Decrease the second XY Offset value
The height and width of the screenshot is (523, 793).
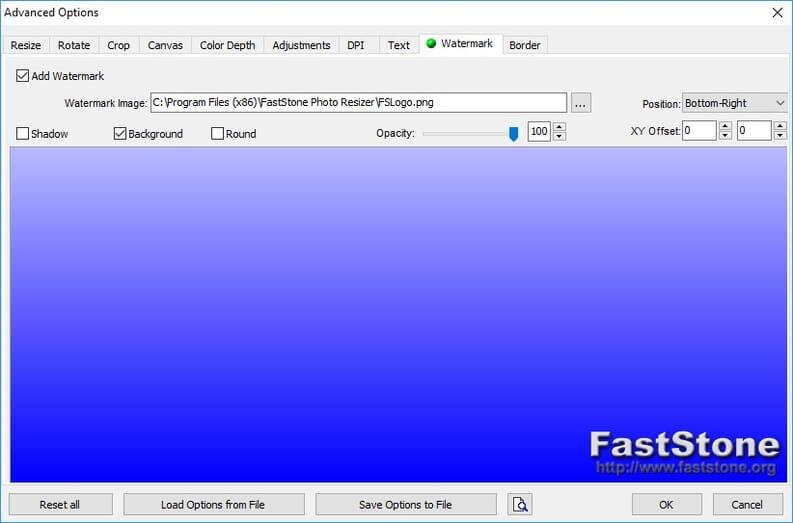click(x=780, y=135)
